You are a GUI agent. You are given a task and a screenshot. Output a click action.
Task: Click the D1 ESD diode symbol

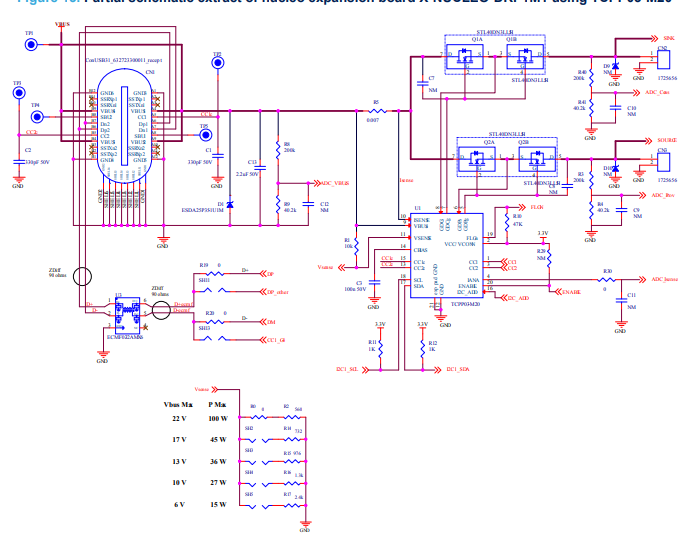230,204
